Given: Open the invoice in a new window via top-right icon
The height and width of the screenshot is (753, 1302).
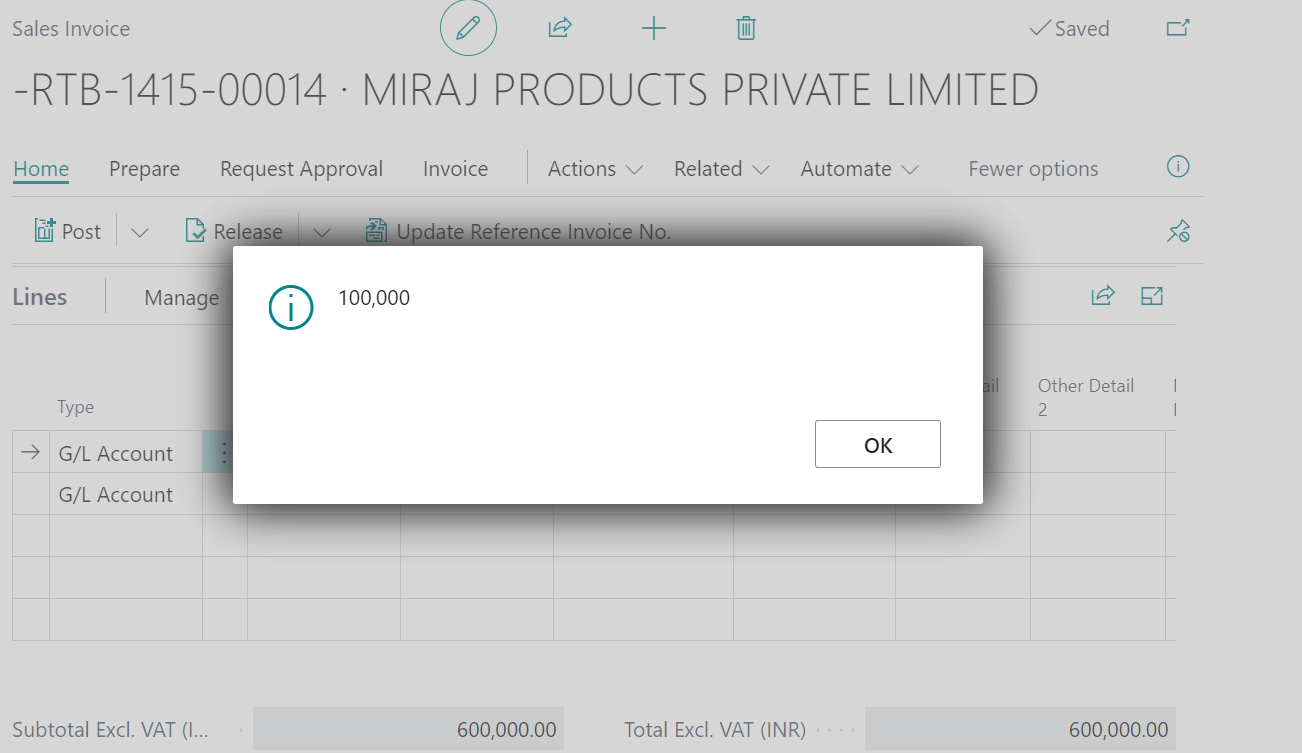Looking at the screenshot, I should pyautogui.click(x=1177, y=28).
